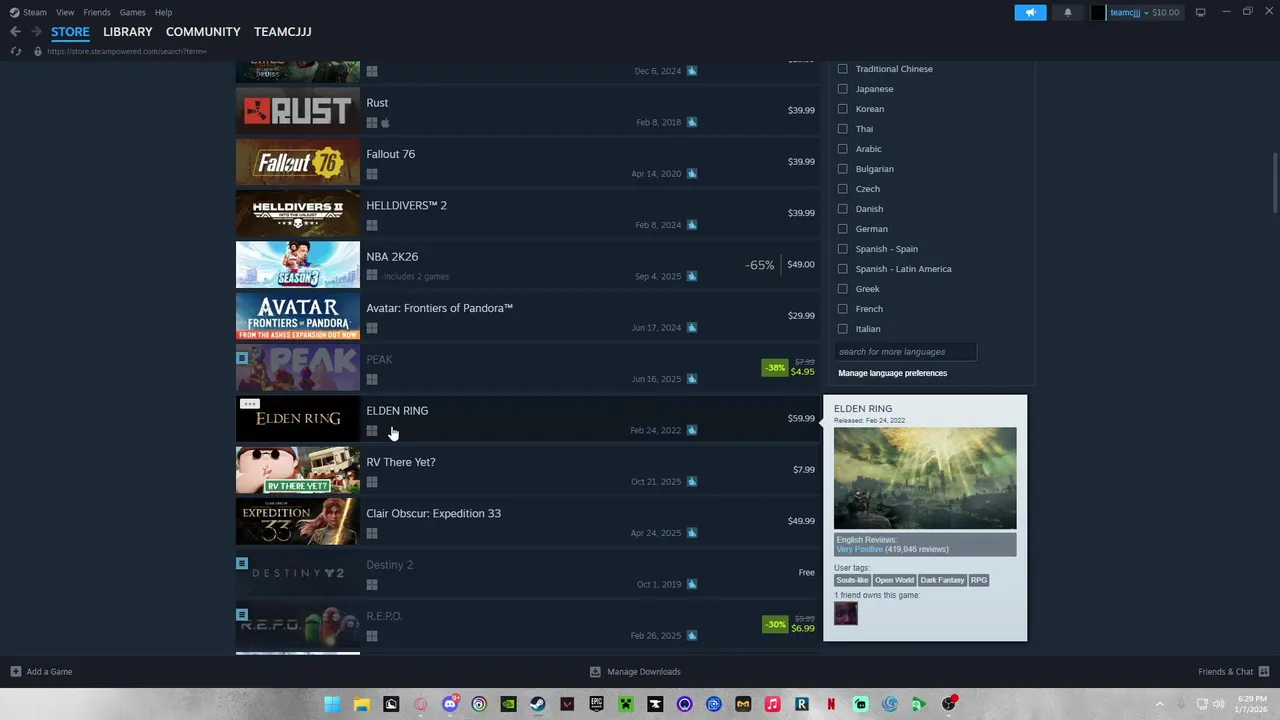
Task: Click the store URL address bar
Action: coord(127,51)
